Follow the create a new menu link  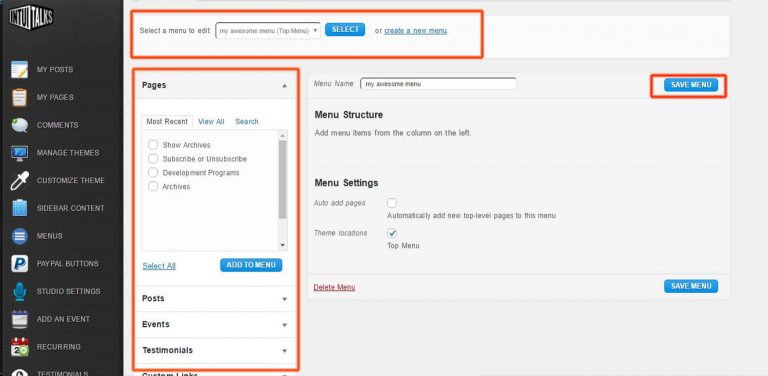pos(415,30)
